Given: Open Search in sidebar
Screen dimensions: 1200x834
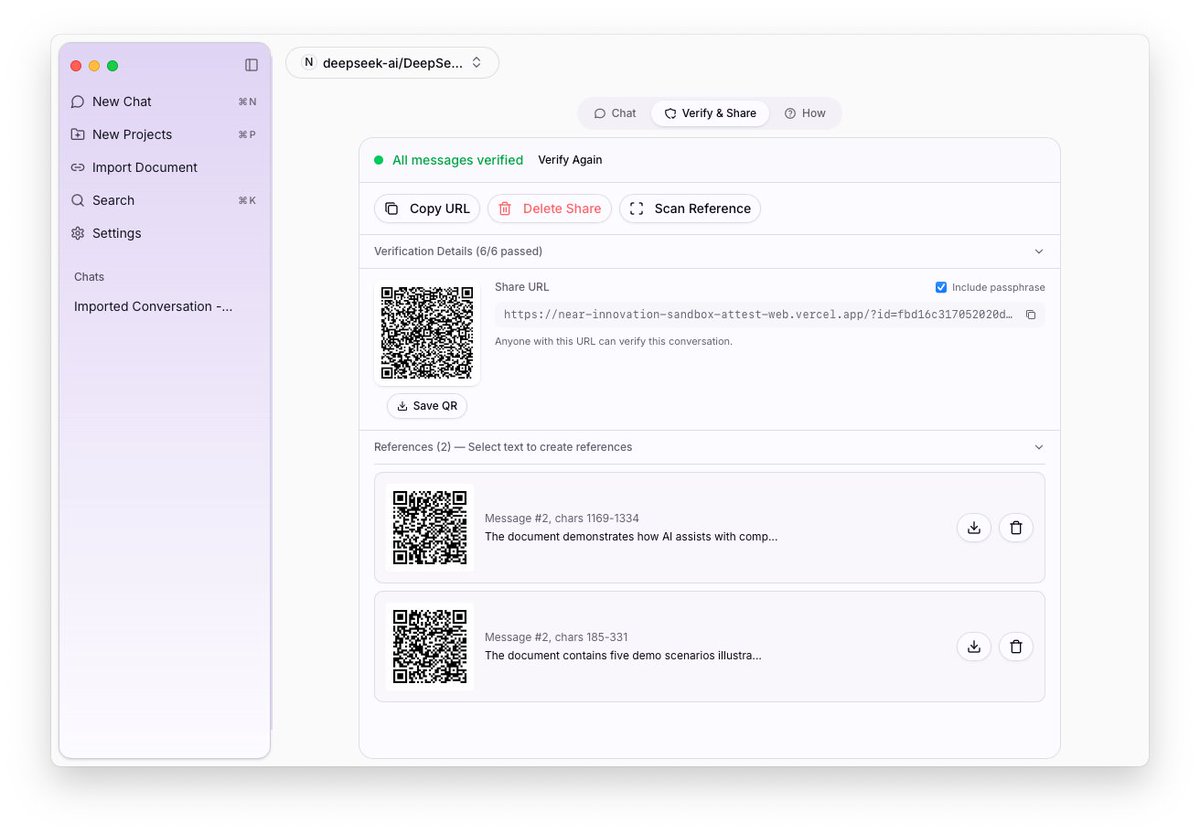Looking at the screenshot, I should [164, 200].
